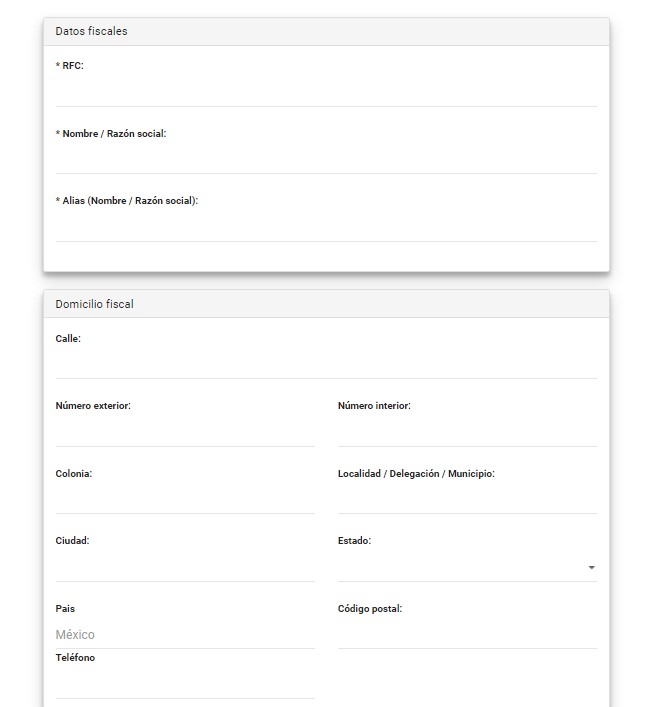Click the Colonia input field
This screenshot has height=707, width=664.
185,500
